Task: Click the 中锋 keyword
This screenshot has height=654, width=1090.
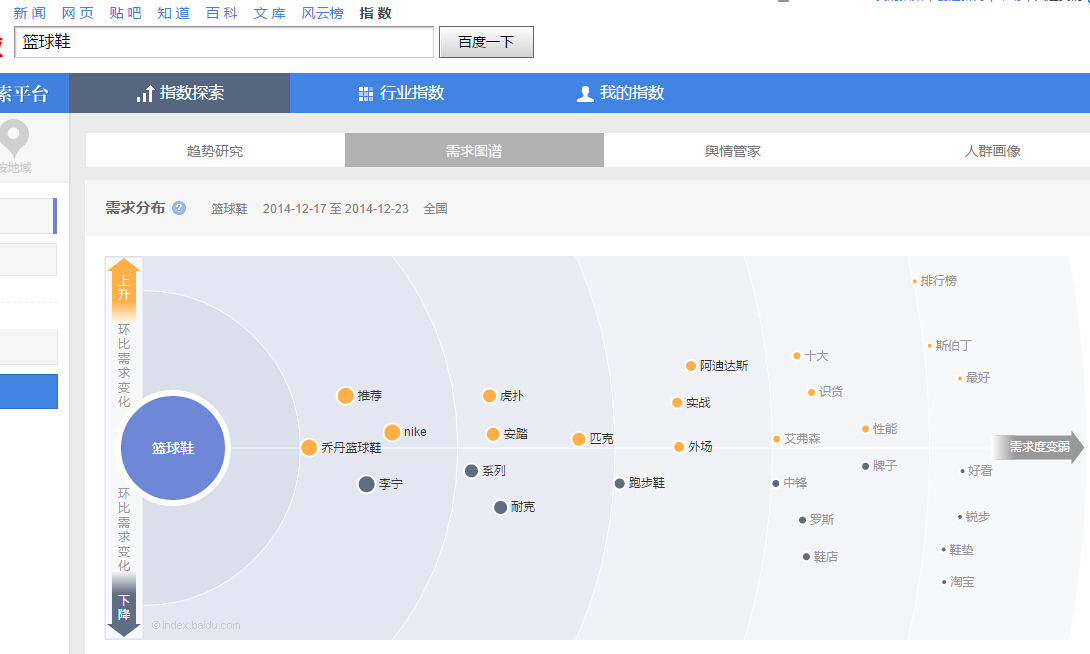Action: point(795,483)
